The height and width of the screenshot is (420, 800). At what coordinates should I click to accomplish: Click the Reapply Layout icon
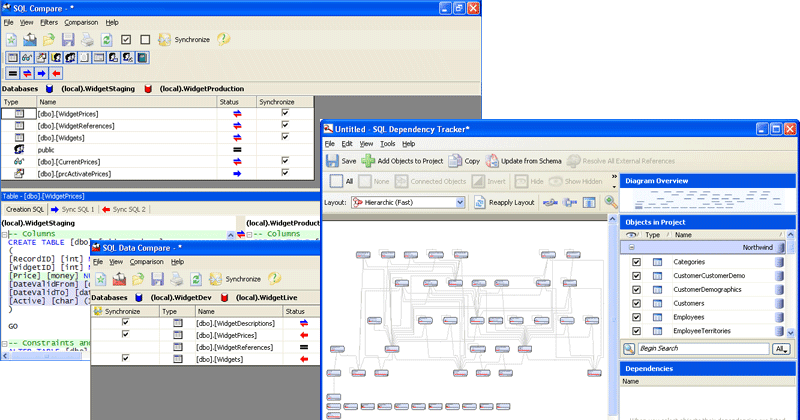[x=480, y=203]
